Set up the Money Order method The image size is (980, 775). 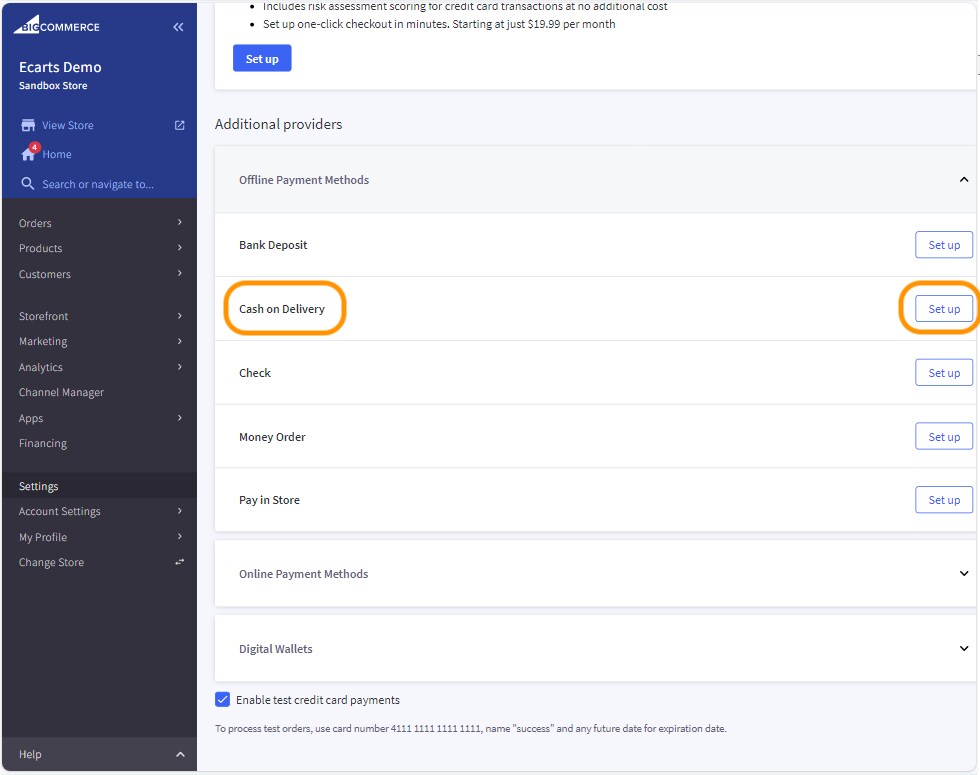(x=941, y=436)
